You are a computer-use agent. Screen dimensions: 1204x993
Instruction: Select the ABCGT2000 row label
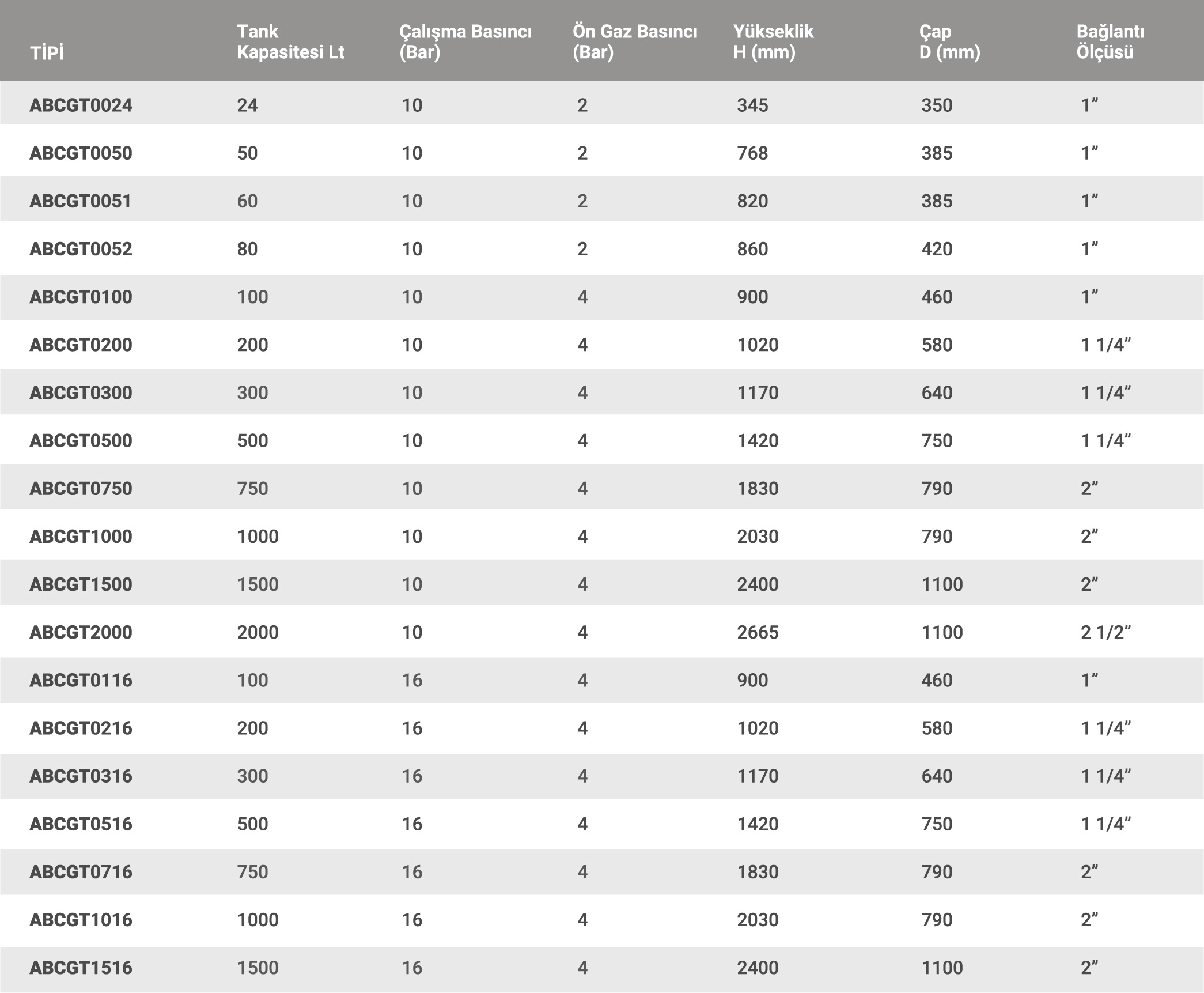81,632
